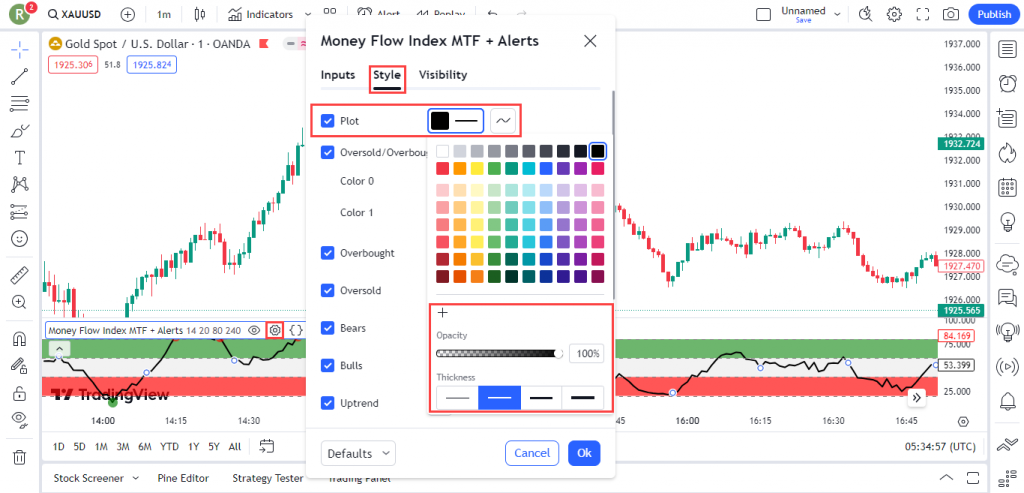The image size is (1024, 493).
Task: Click the compare add symbol plus icon
Action: 128,14
